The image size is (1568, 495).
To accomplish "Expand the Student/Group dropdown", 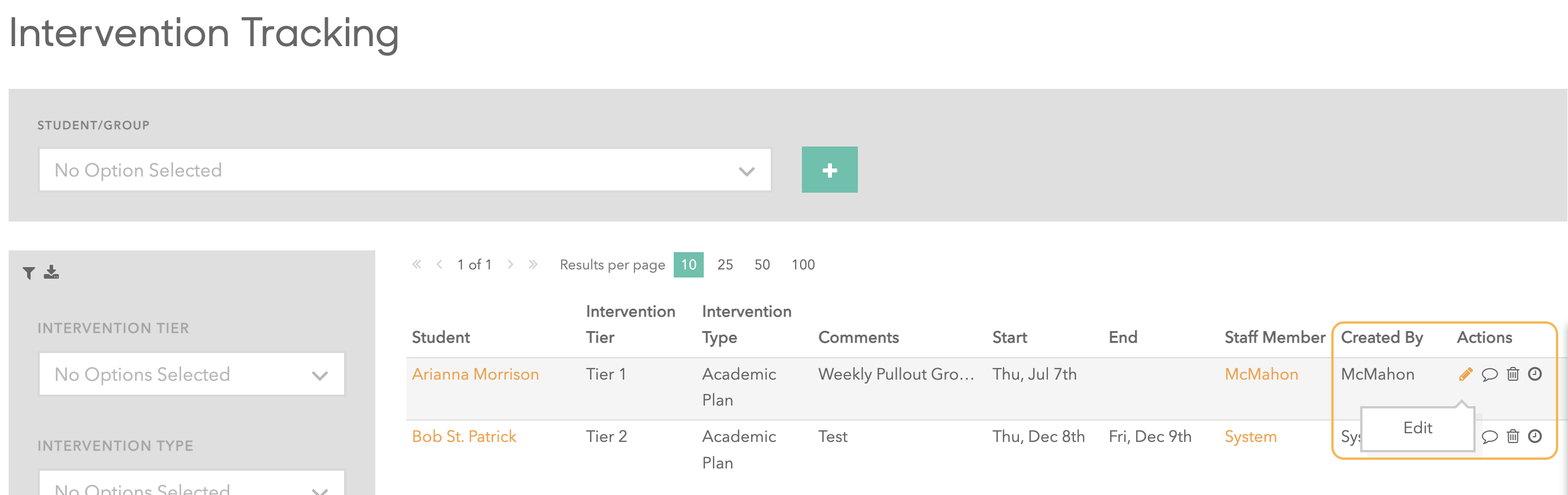I will coord(405,170).
